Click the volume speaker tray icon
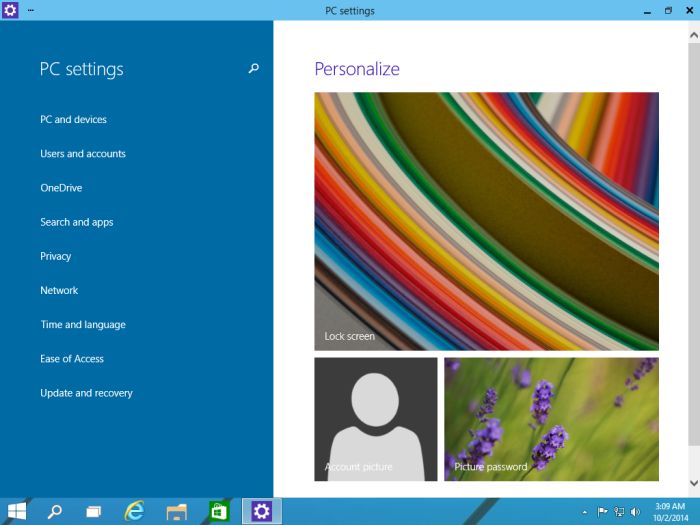 [x=635, y=511]
